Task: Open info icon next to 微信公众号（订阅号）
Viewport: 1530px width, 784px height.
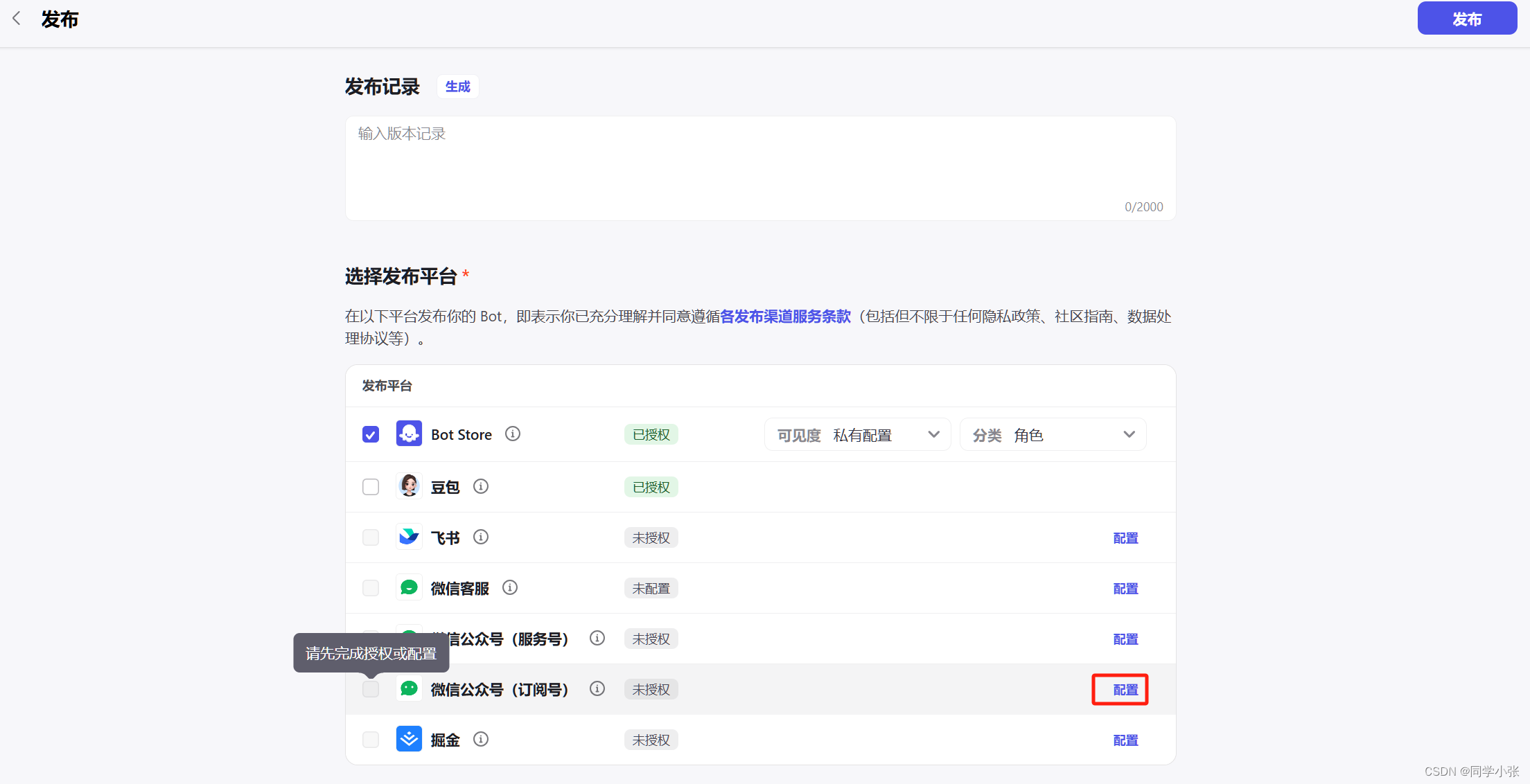Action: (597, 688)
